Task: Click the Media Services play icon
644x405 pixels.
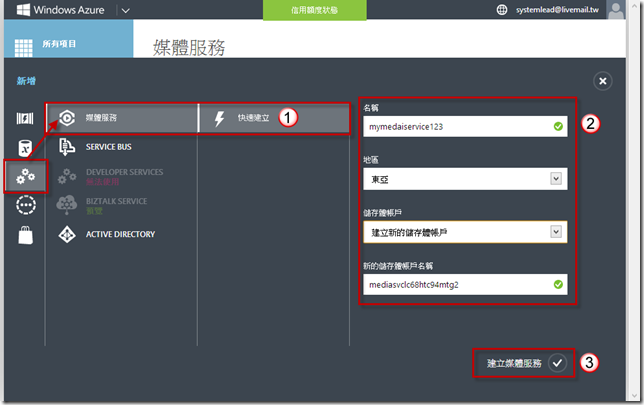Action: point(67,118)
